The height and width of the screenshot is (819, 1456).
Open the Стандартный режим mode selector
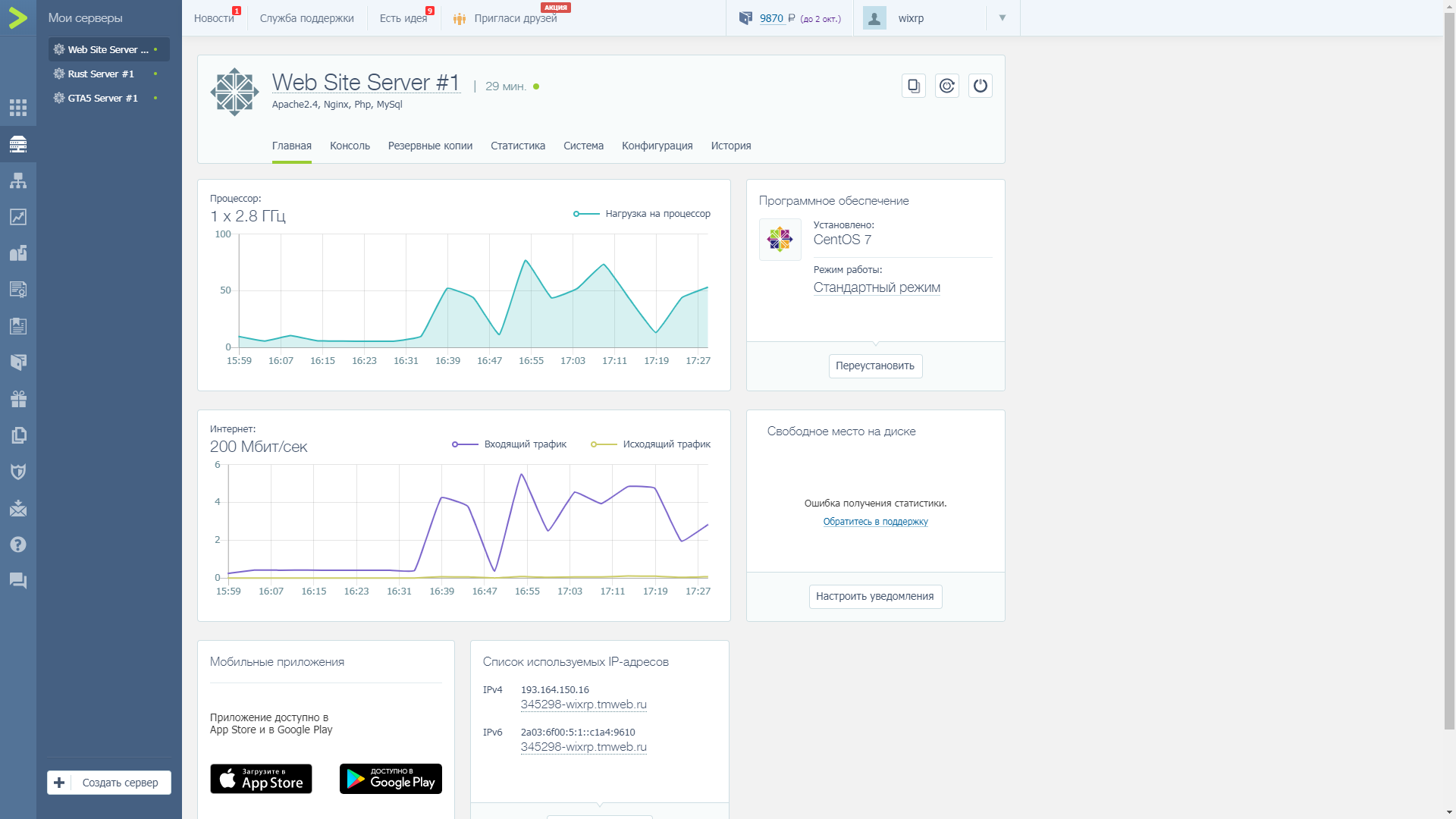pyautogui.click(x=877, y=287)
